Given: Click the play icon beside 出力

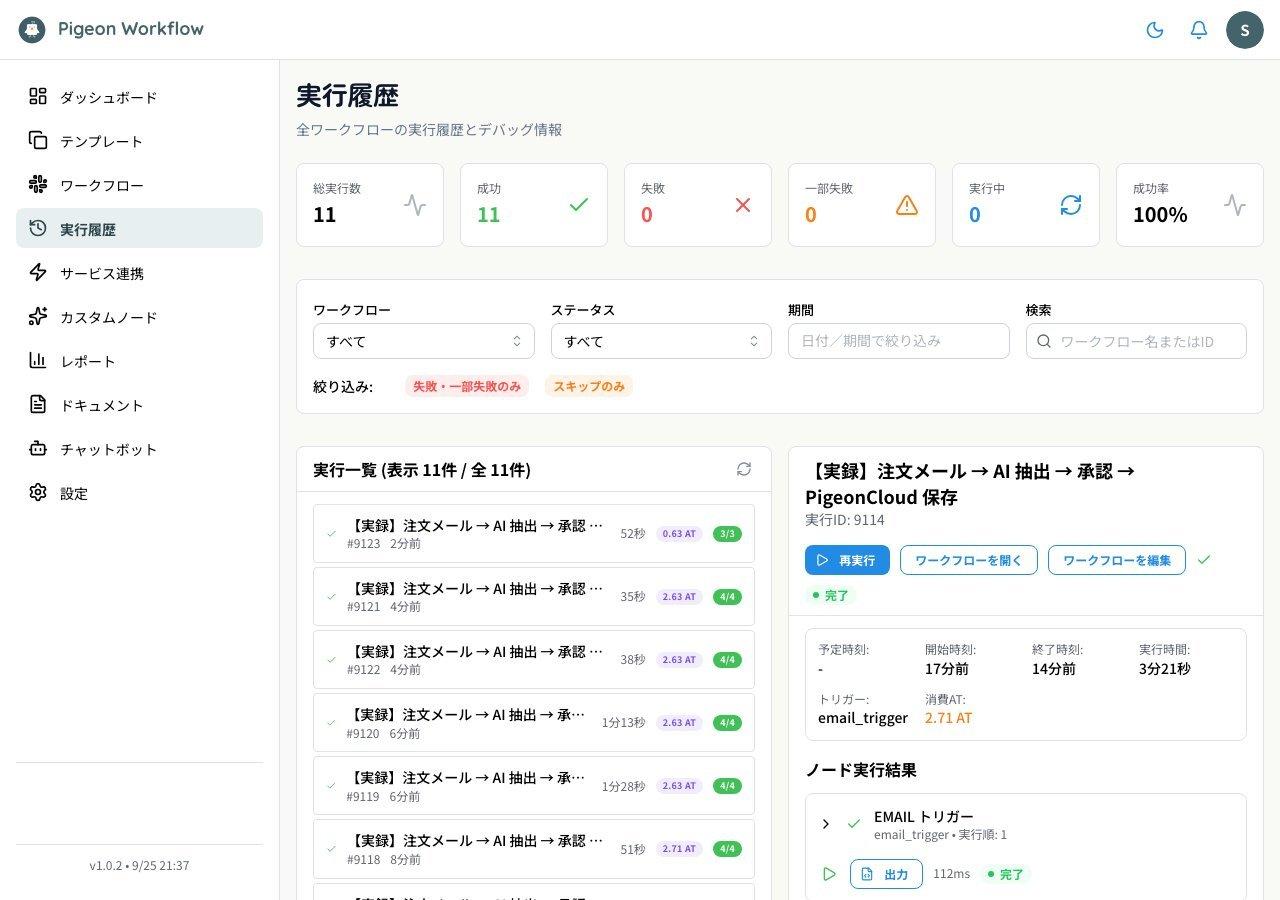Looking at the screenshot, I should pyautogui.click(x=829, y=874).
